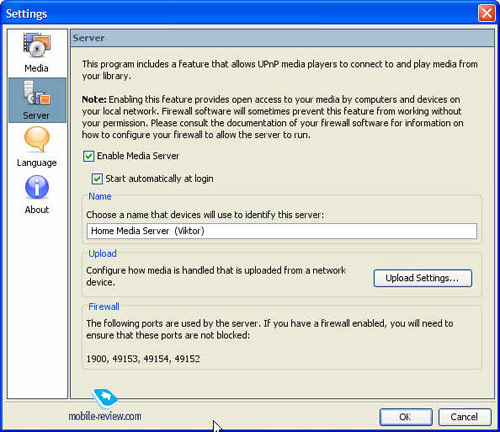
Task: Select the Server icon in the sidebar
Action: click(37, 93)
